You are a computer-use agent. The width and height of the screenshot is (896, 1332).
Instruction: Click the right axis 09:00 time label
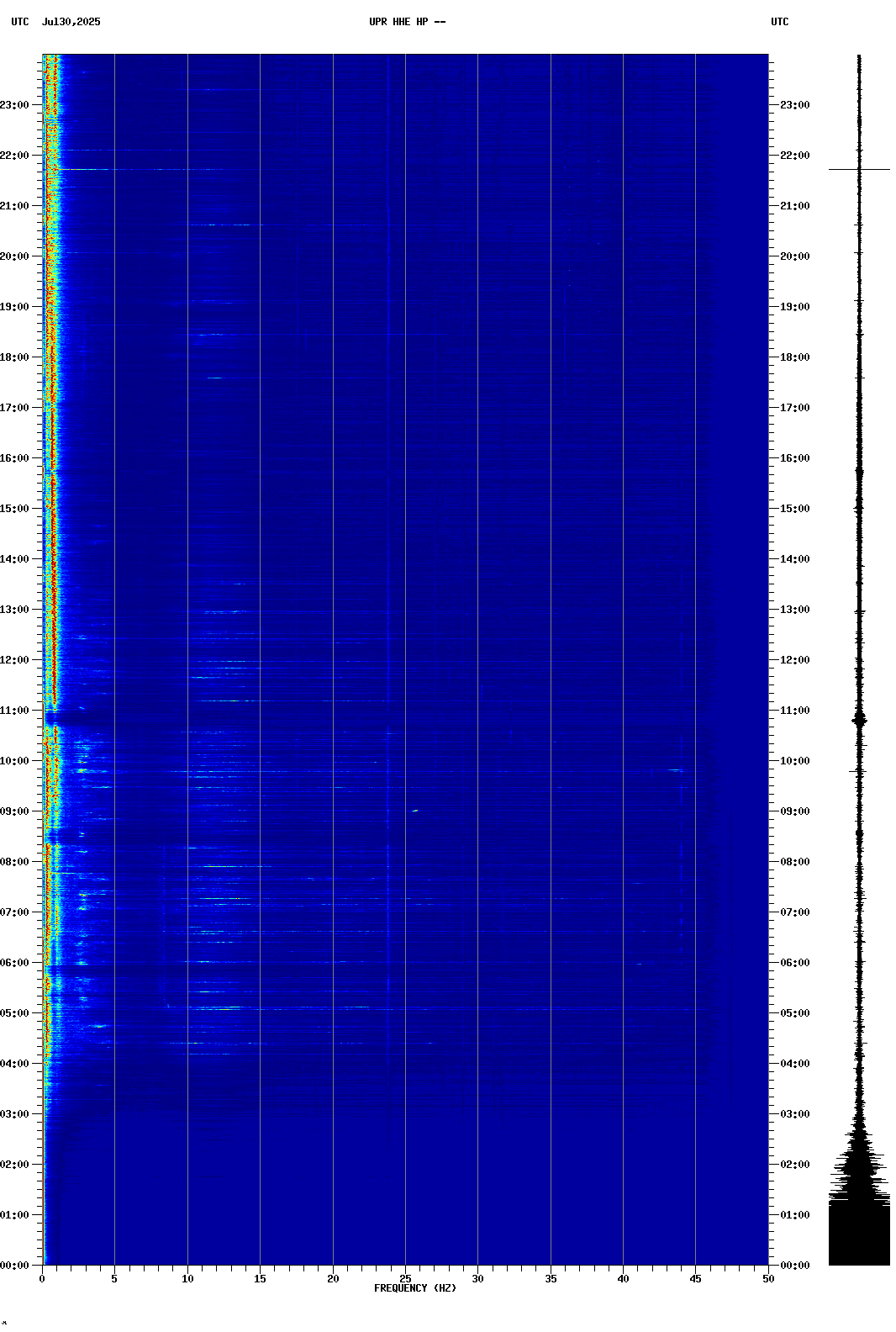pyautogui.click(x=795, y=811)
